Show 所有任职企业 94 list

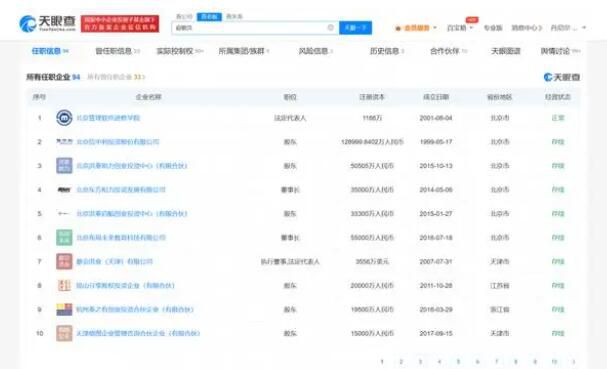pyautogui.click(x=53, y=77)
